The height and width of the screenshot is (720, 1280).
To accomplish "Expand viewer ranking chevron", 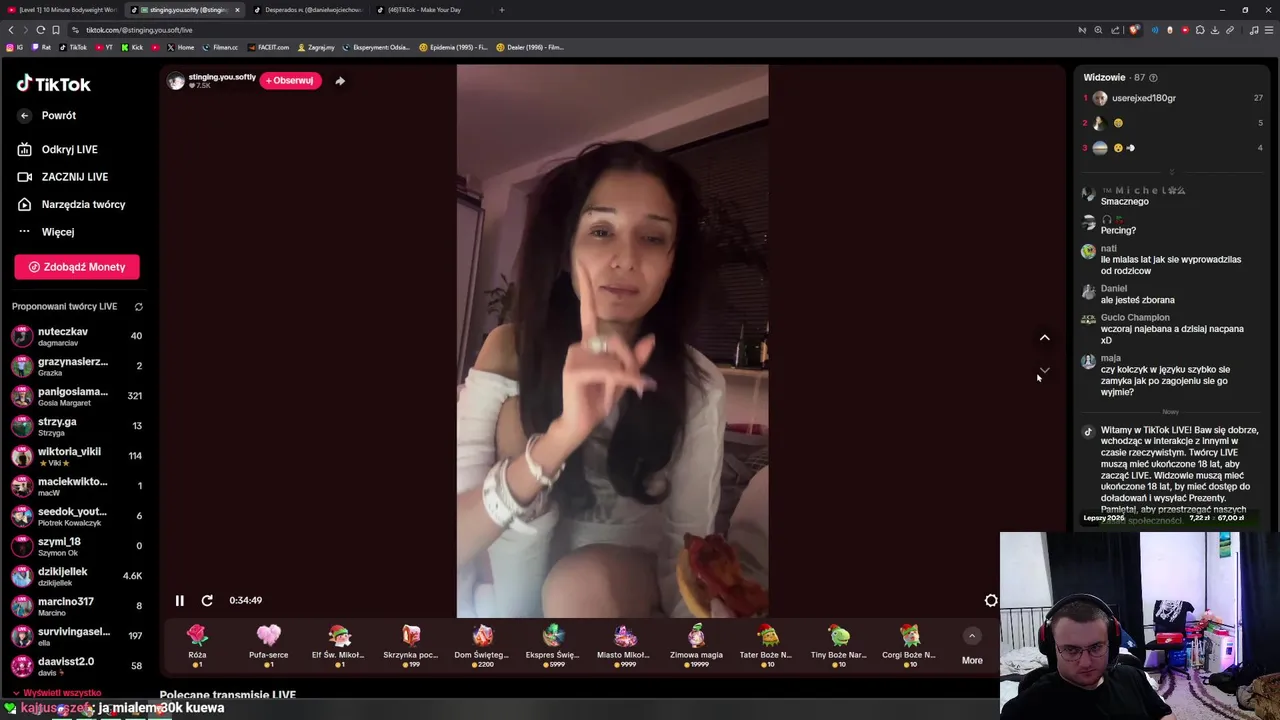I will coord(1172,172).
